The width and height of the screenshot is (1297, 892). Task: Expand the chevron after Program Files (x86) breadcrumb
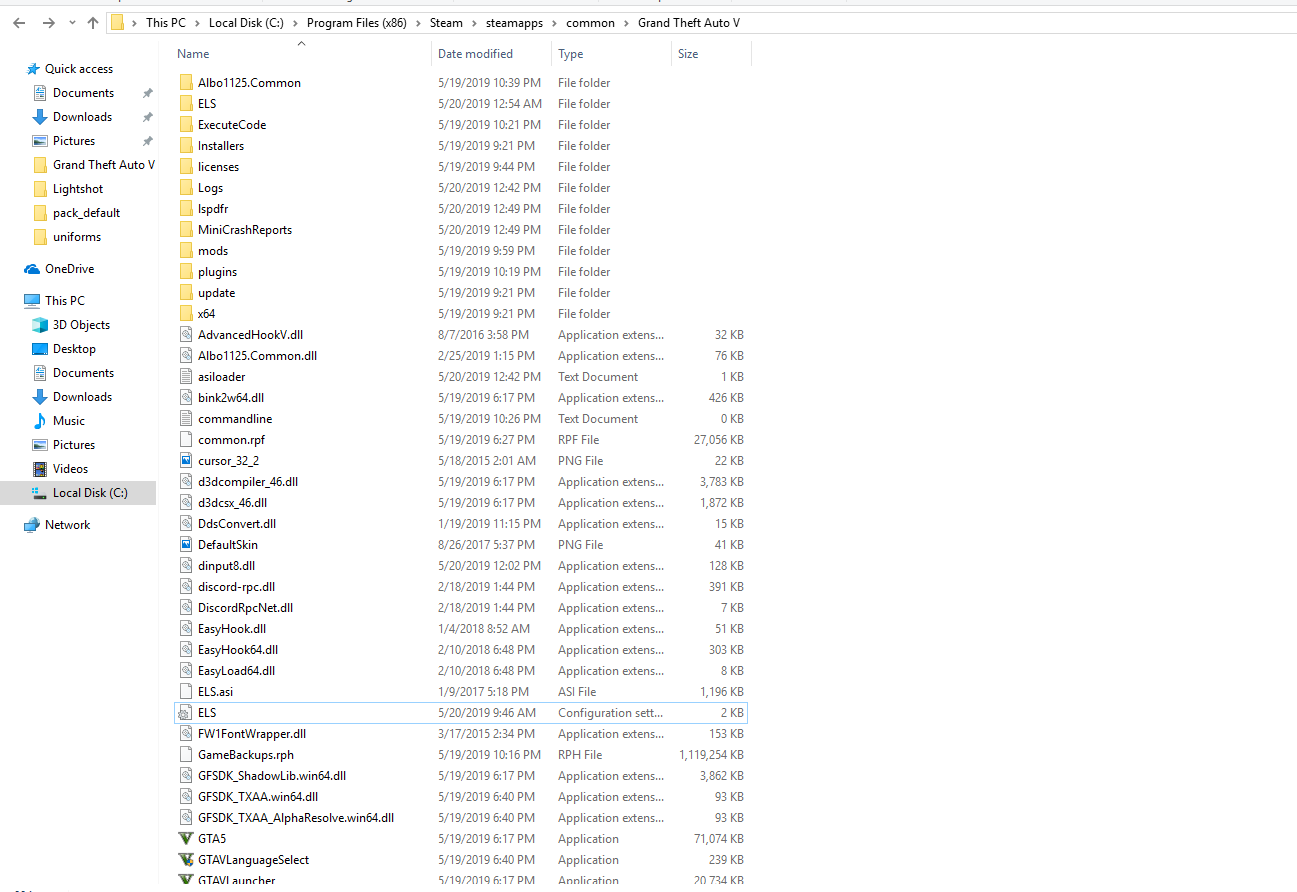[x=419, y=23]
